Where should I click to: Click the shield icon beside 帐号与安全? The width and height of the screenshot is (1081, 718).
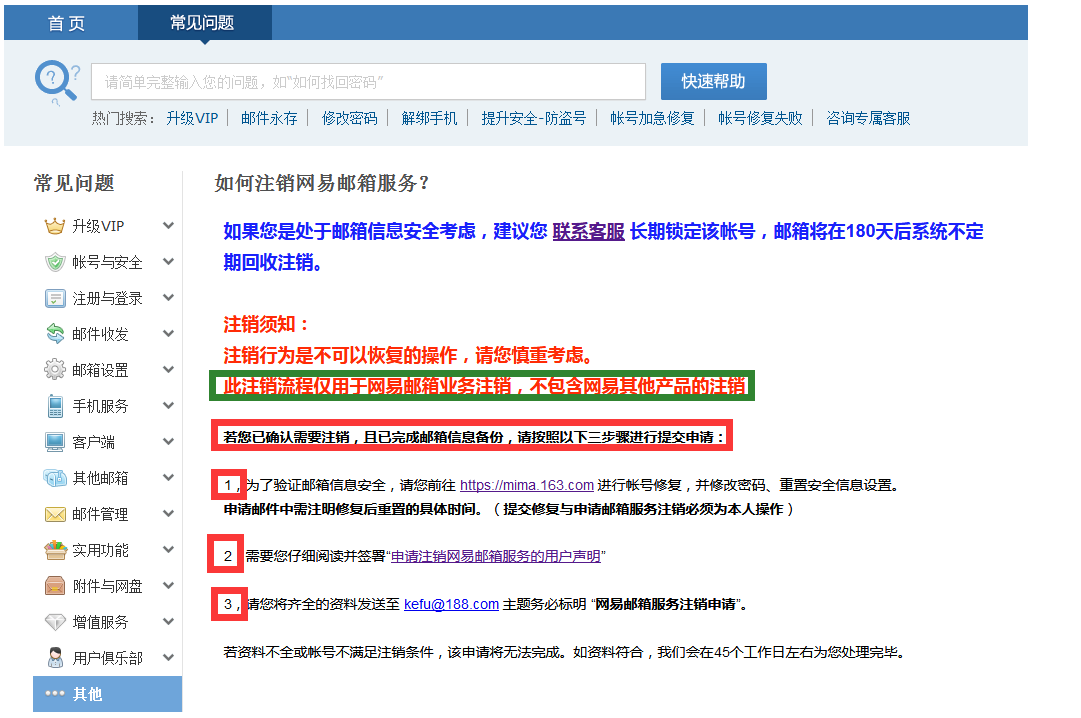click(54, 262)
